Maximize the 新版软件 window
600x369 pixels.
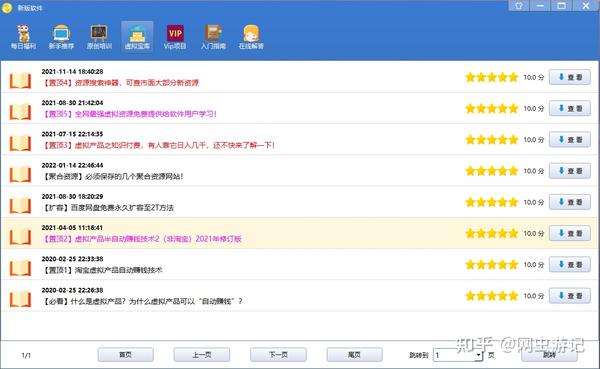coord(561,5)
